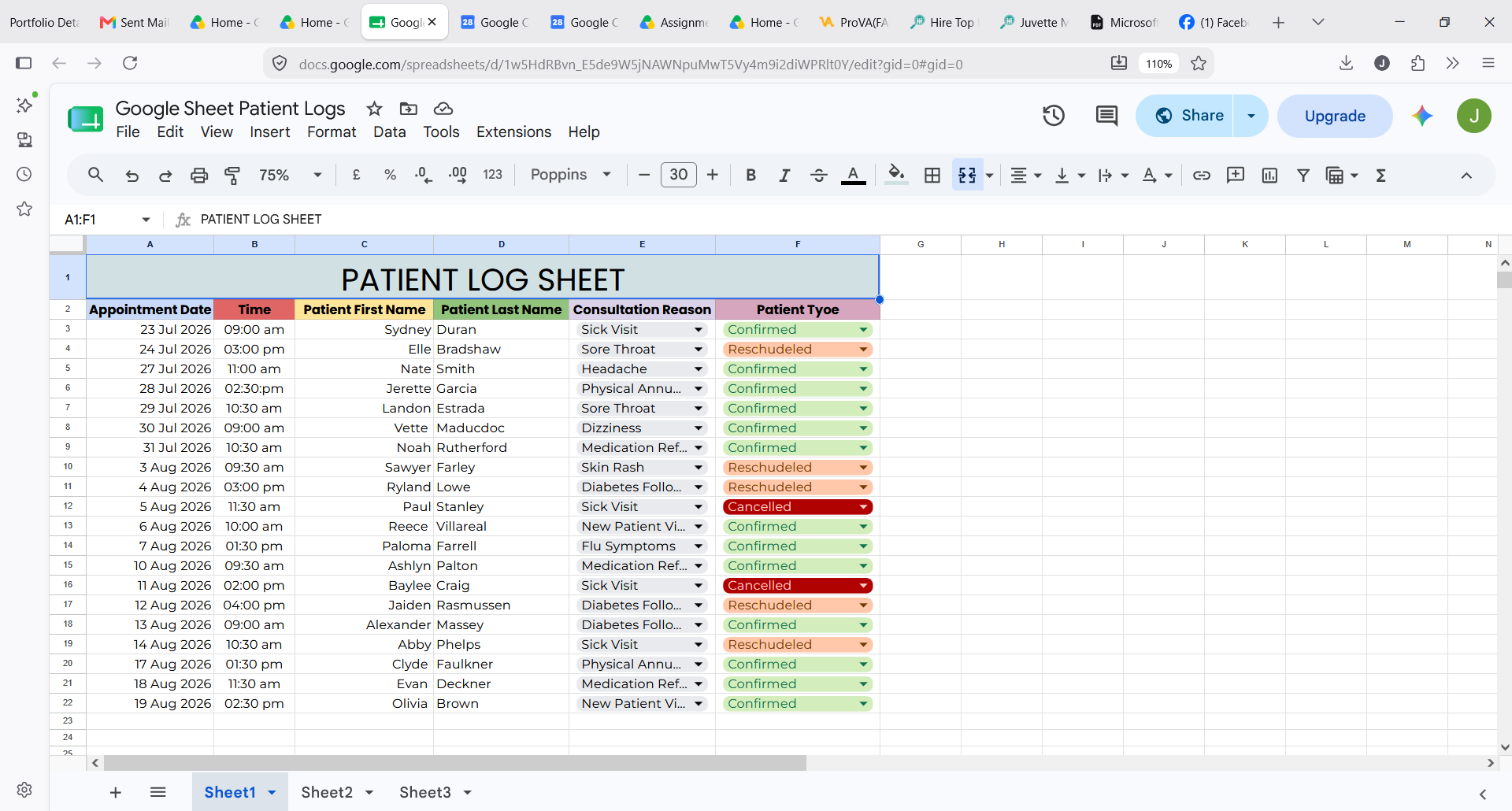Open version history clock icon

pos(1054,116)
